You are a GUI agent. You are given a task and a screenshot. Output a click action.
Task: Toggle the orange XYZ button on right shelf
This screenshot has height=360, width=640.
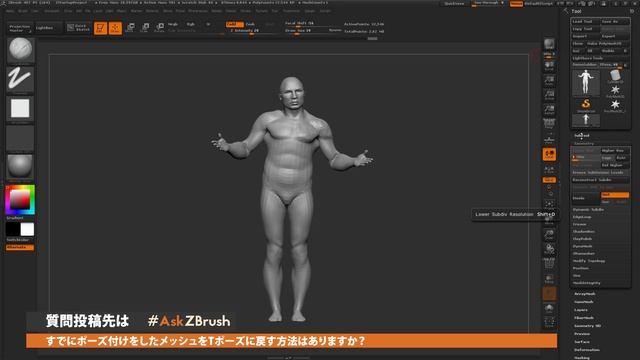click(x=549, y=180)
